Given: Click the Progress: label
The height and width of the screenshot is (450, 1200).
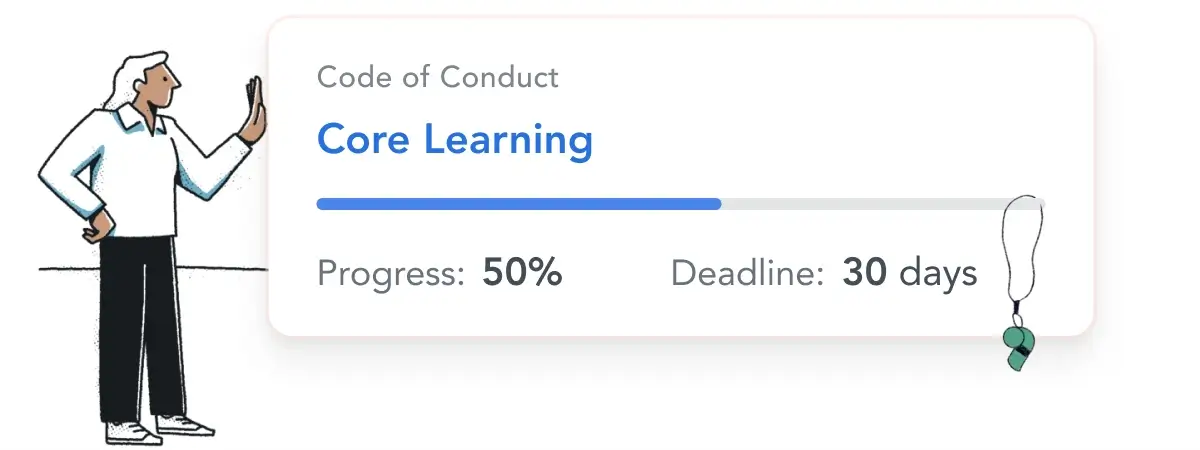Looking at the screenshot, I should click(x=391, y=273).
